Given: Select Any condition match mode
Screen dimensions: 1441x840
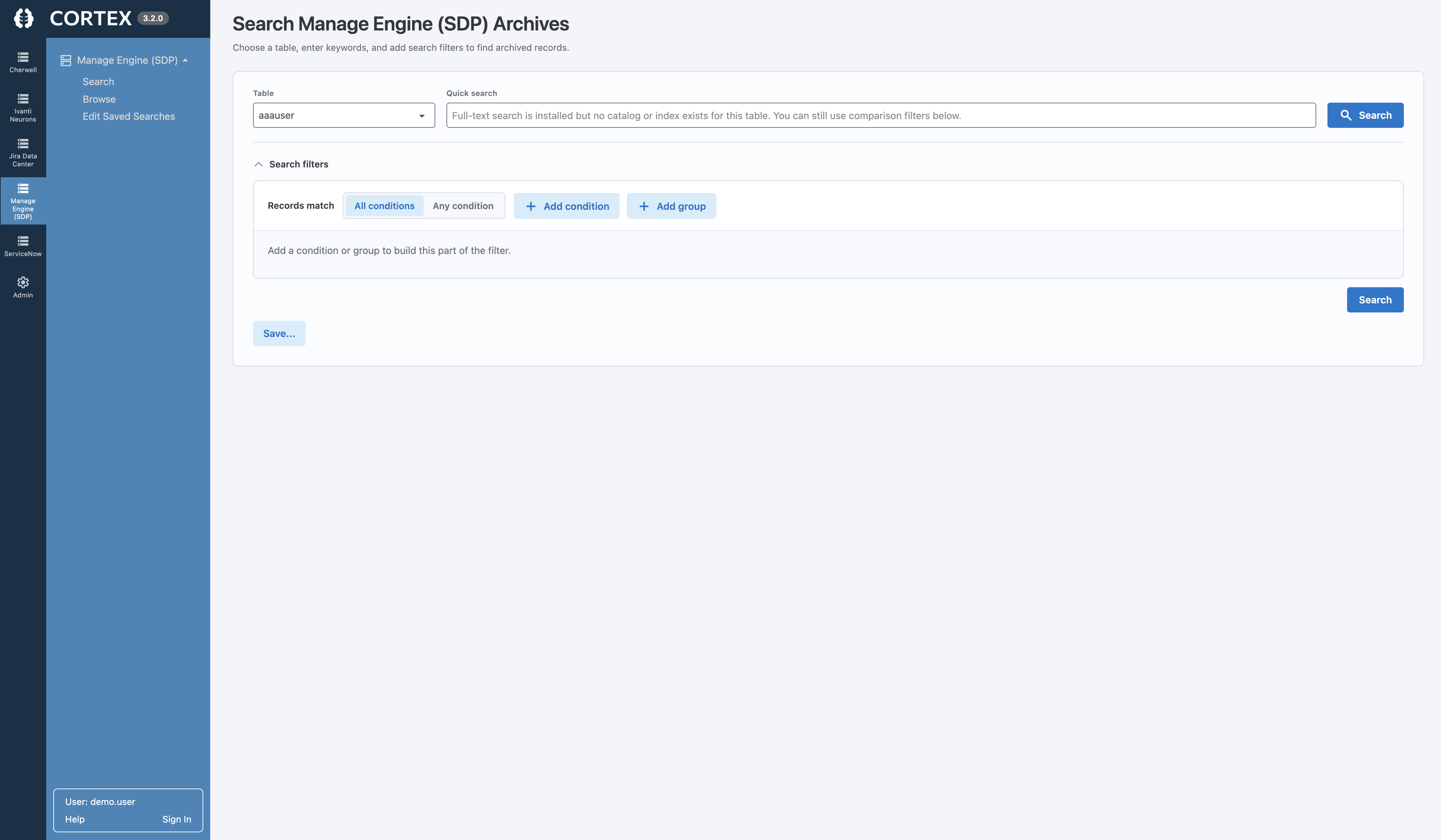Looking at the screenshot, I should point(463,206).
